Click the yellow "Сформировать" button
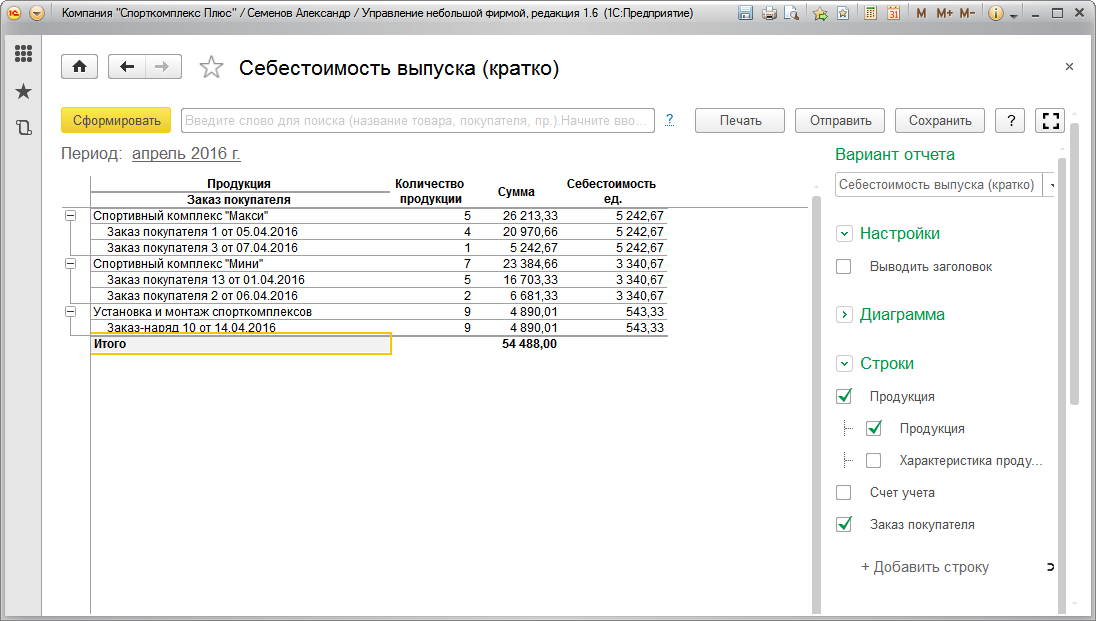Image resolution: width=1096 pixels, height=621 pixels. (x=116, y=120)
